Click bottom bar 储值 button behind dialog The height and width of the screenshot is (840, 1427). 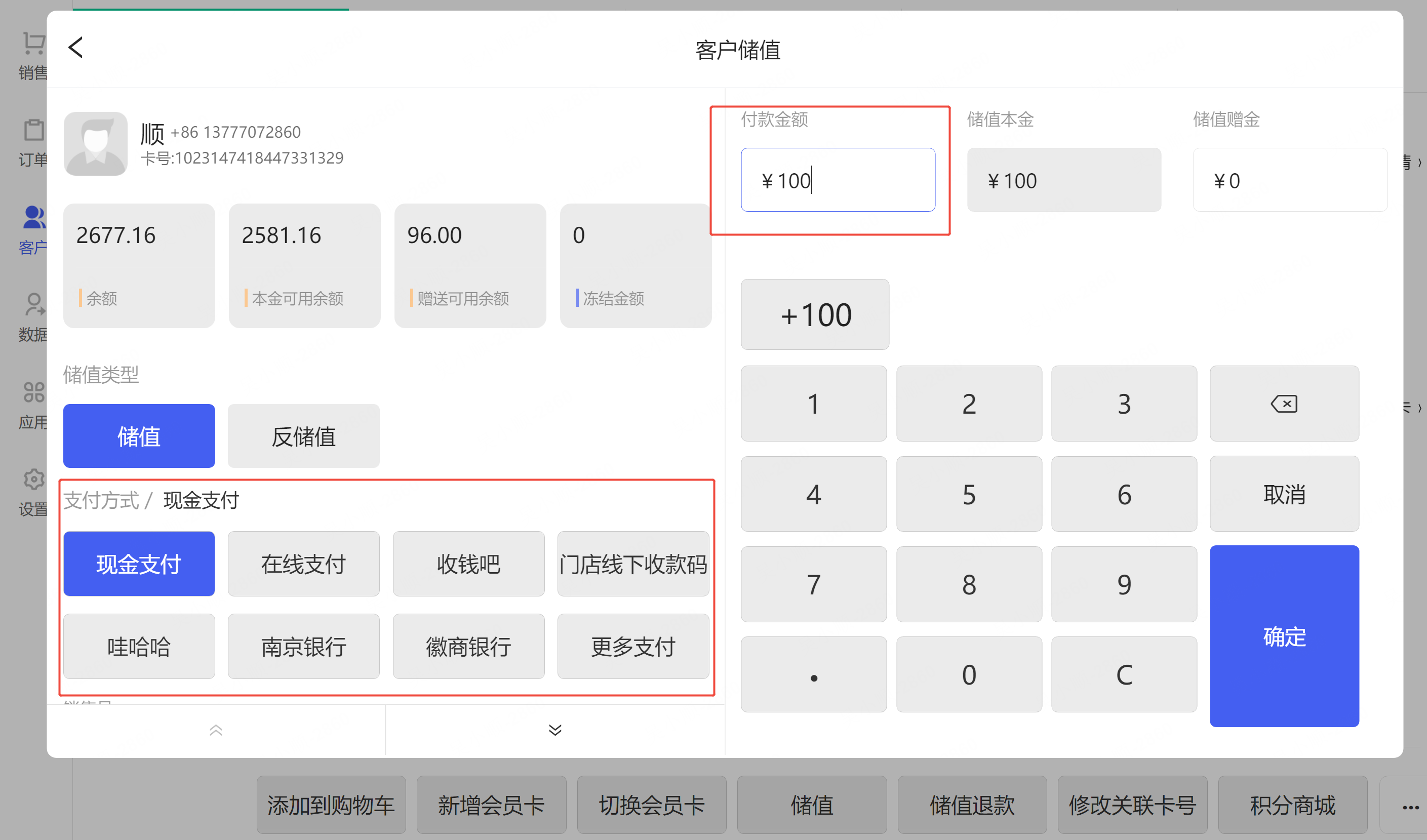click(x=812, y=805)
